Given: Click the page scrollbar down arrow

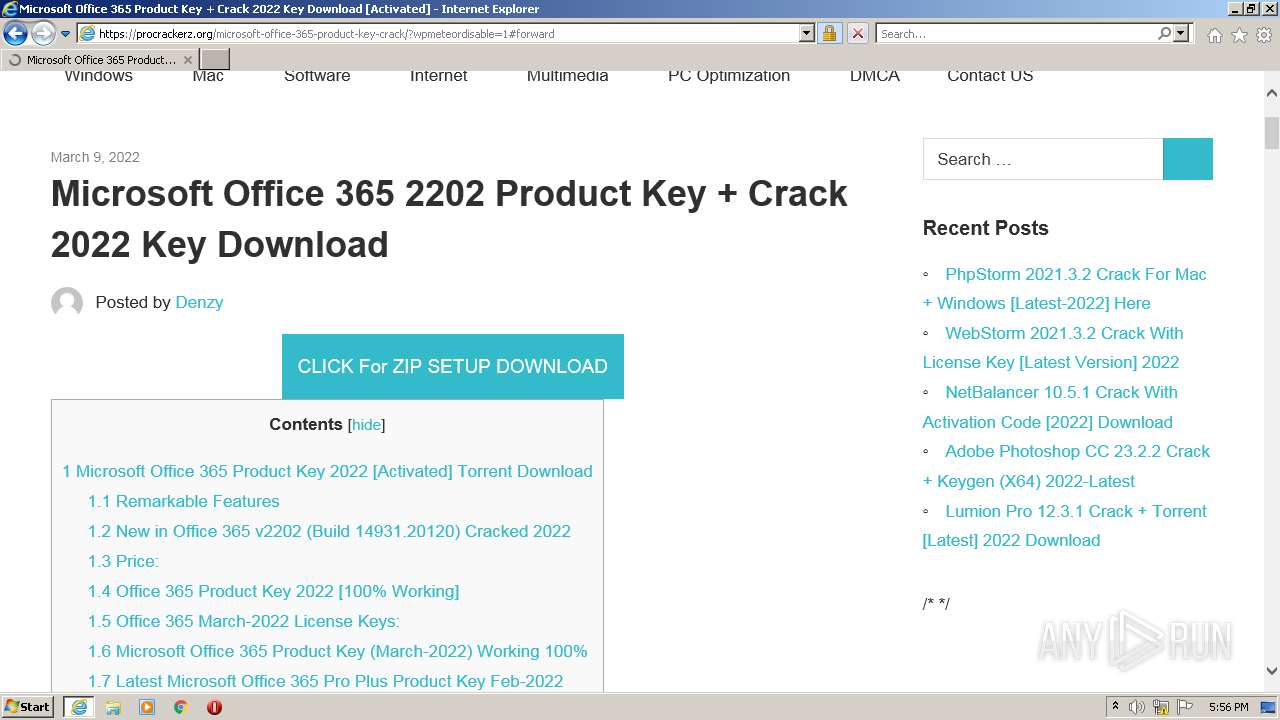Looking at the screenshot, I should tap(1272, 672).
